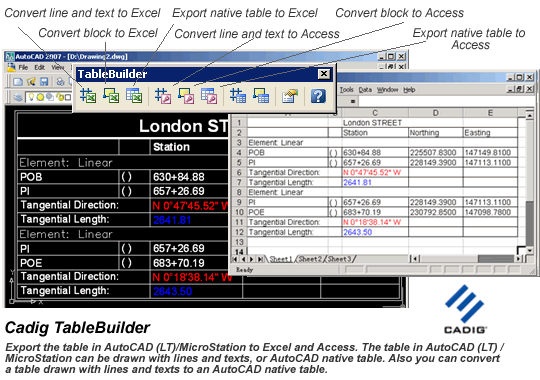540x380 pixels.
Task: Click AutoCAD table cell '630+84.88'
Action: [179, 177]
